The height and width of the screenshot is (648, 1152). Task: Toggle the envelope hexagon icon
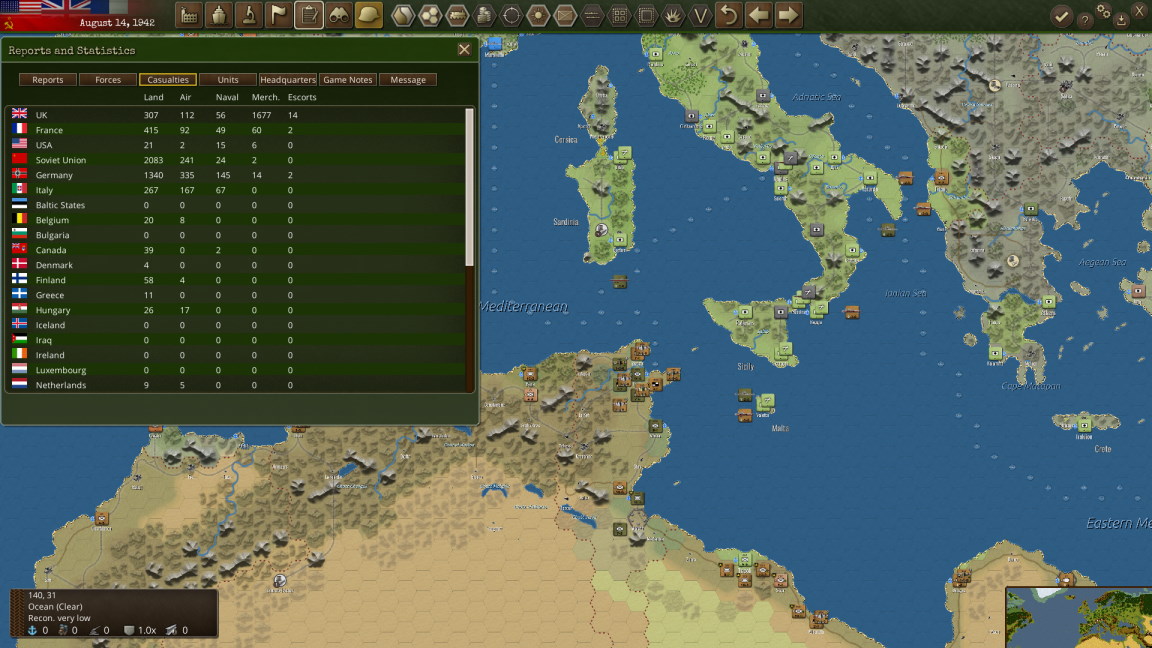(565, 15)
